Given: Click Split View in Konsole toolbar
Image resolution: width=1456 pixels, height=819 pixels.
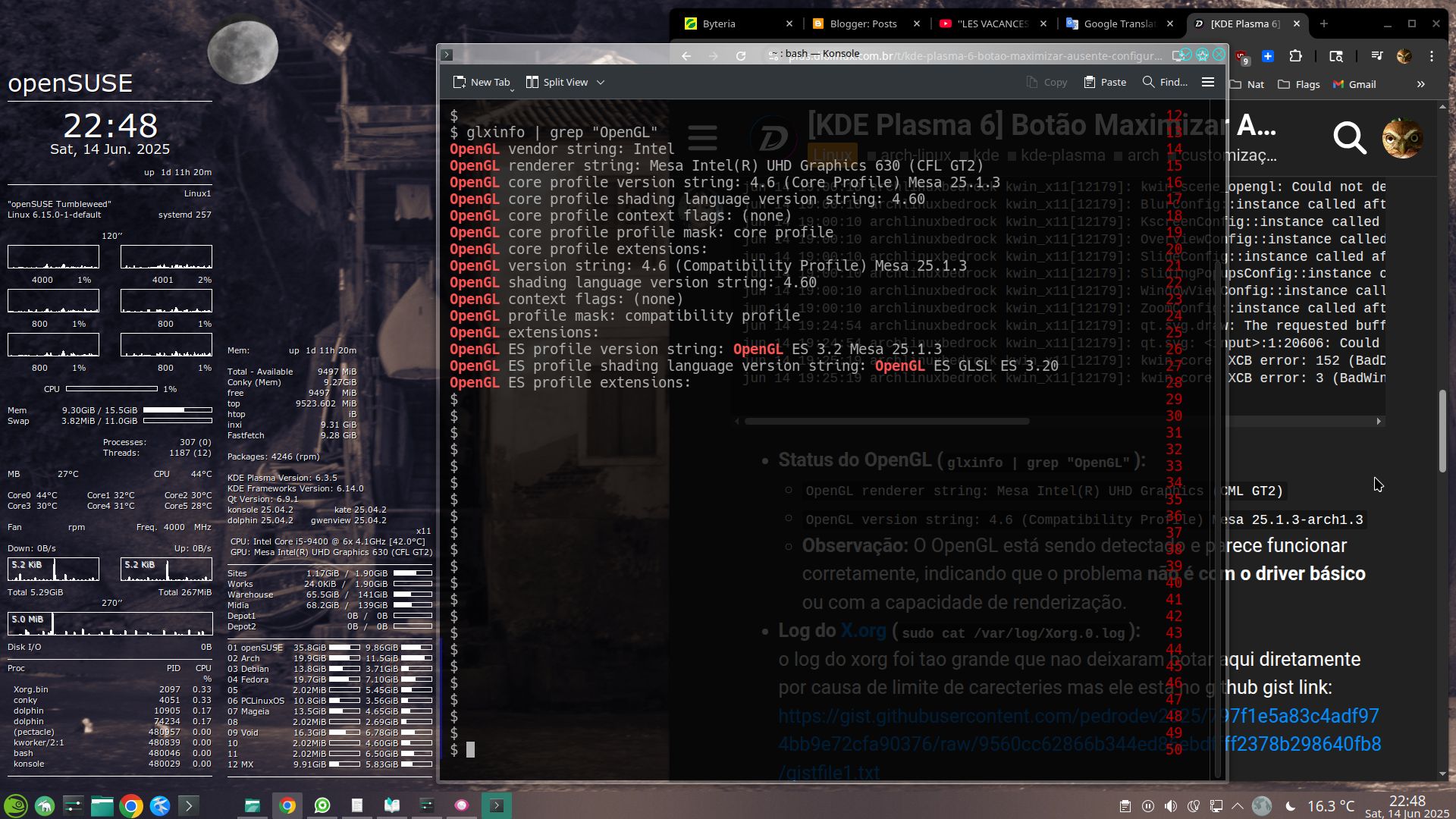Looking at the screenshot, I should click(557, 82).
